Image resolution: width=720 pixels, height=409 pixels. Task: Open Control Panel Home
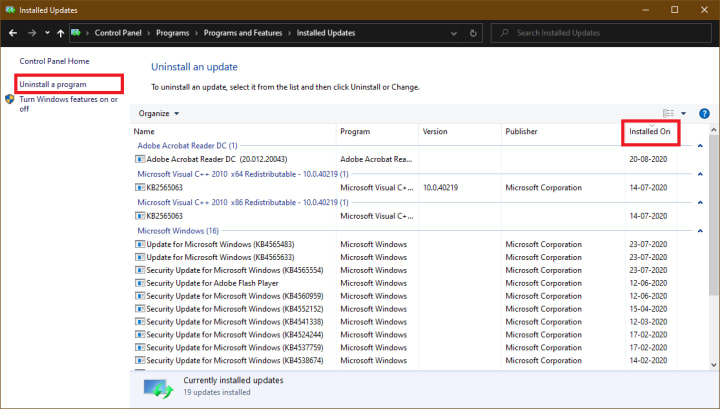(54, 61)
